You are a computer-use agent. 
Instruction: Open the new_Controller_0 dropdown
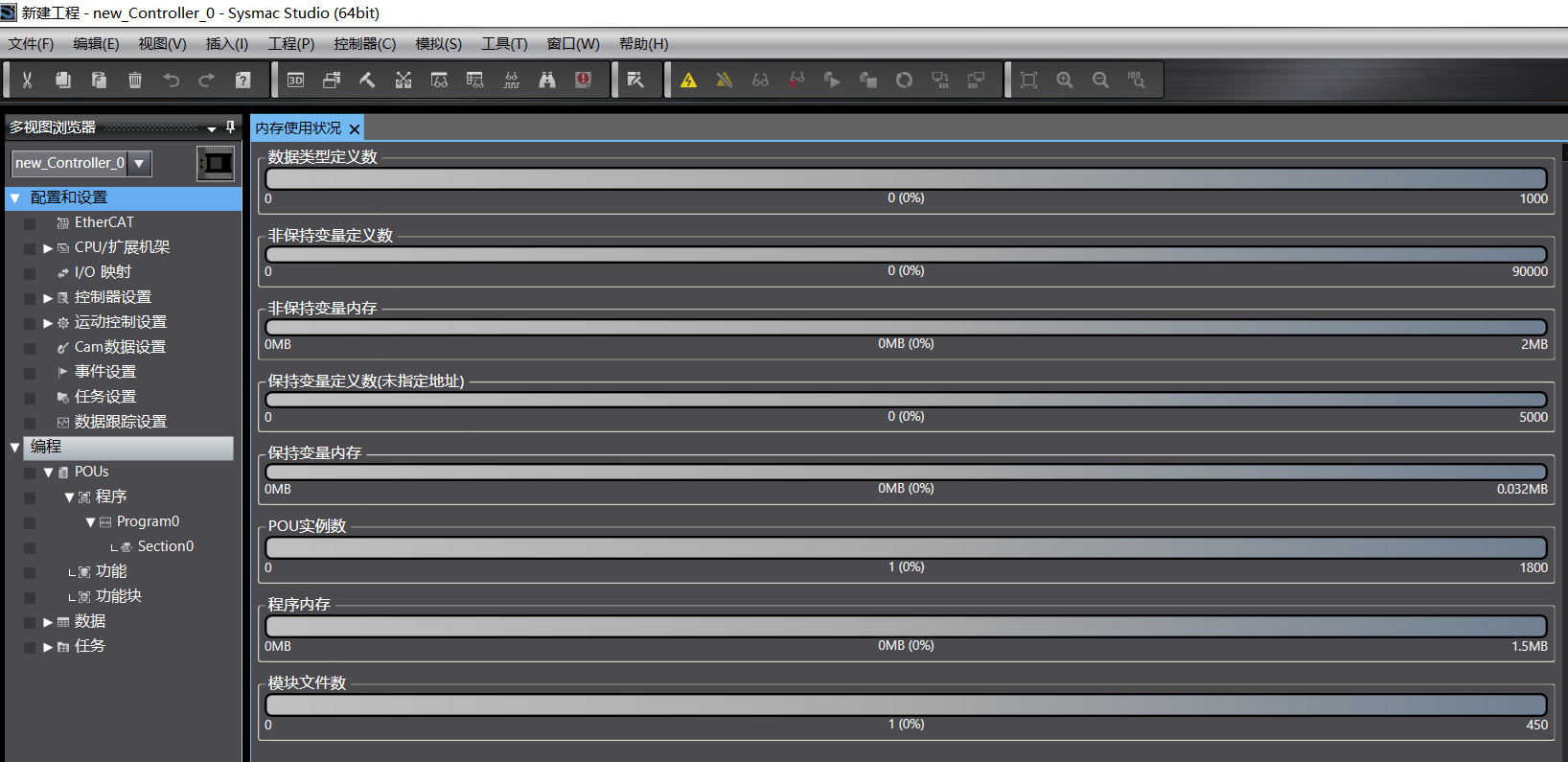pyautogui.click(x=140, y=164)
